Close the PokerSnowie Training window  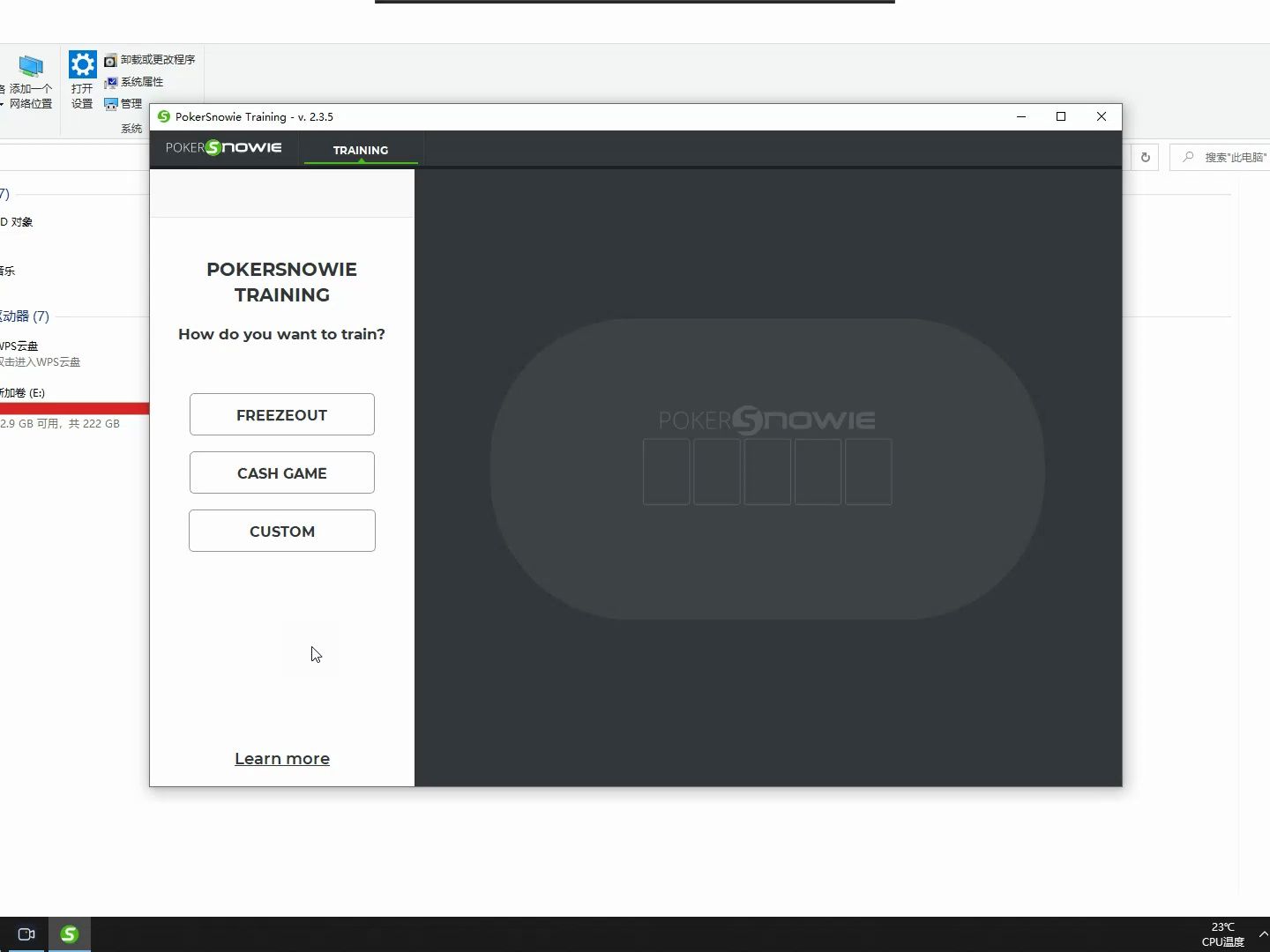(1102, 116)
